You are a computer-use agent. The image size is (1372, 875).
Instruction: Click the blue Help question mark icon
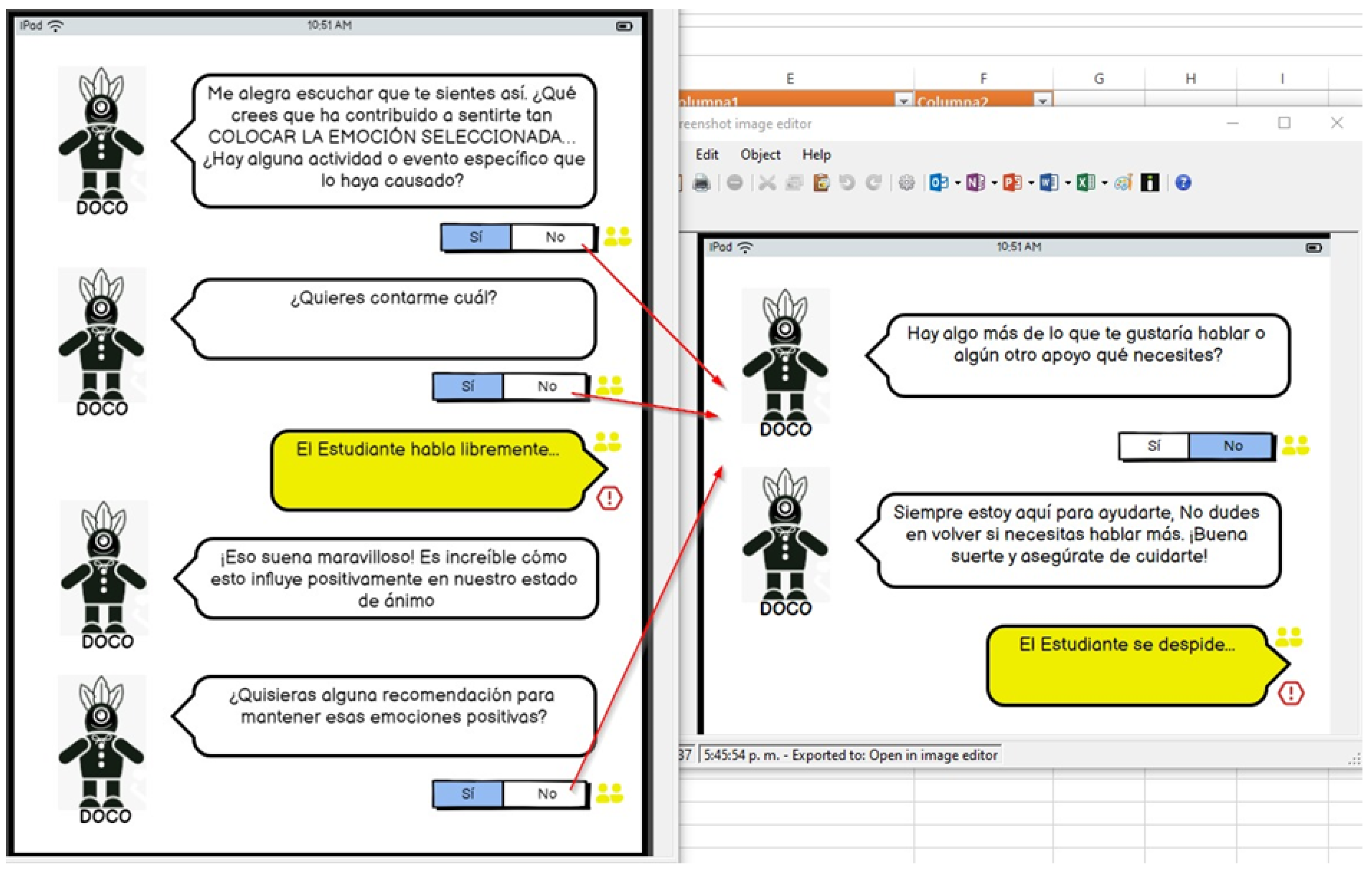1184,183
